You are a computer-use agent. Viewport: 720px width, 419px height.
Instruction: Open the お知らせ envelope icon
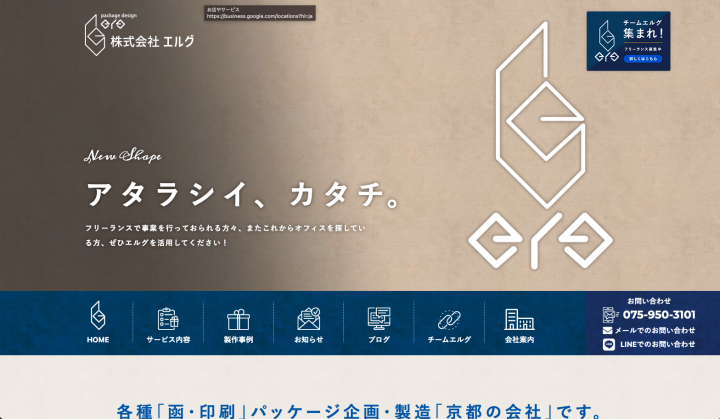click(309, 318)
